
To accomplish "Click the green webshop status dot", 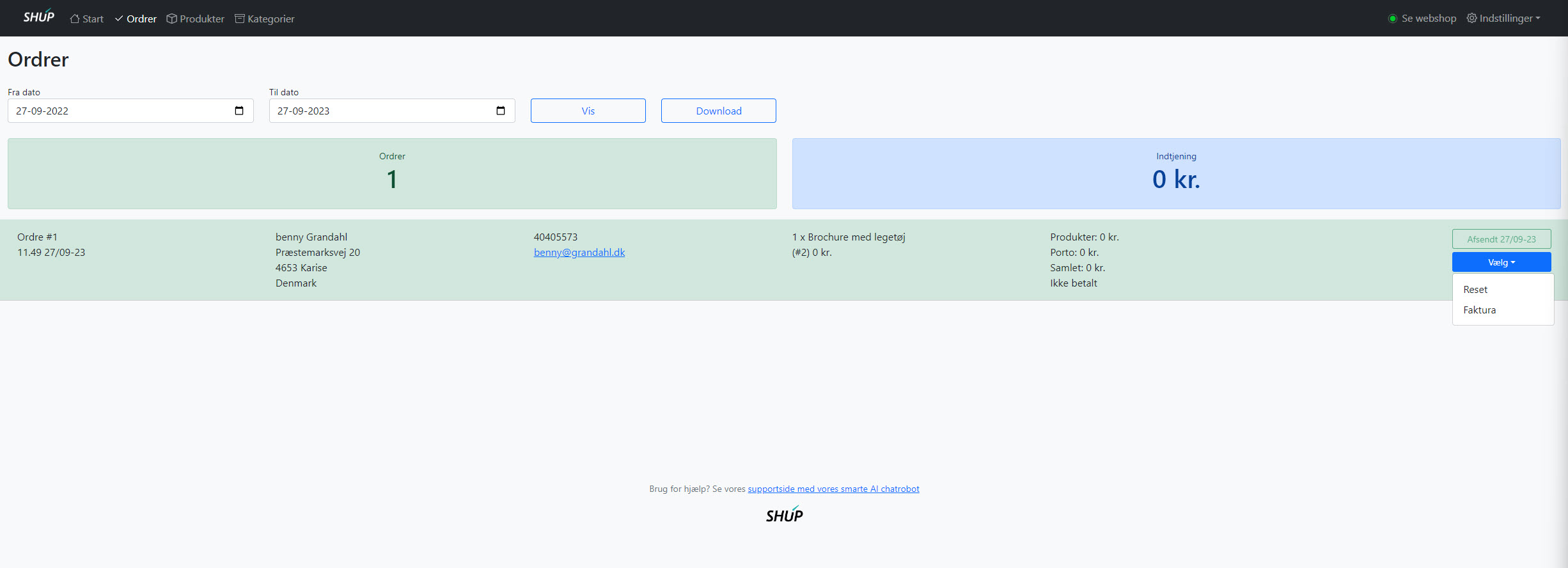I will point(1392,19).
